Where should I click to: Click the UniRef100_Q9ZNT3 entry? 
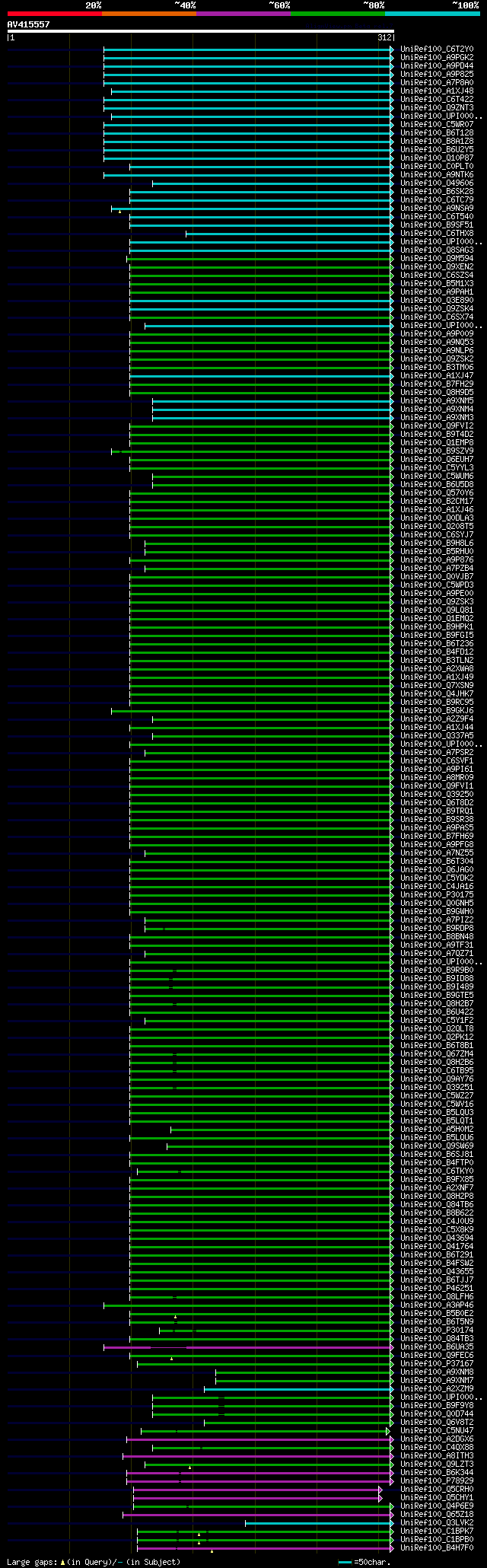point(437,108)
